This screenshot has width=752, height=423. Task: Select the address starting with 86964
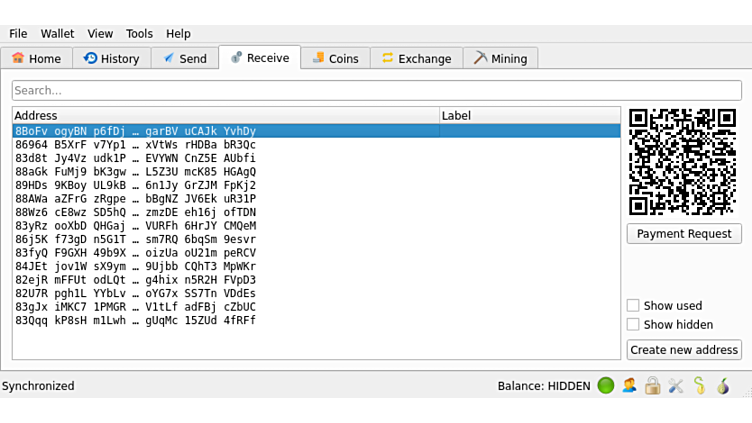135,145
